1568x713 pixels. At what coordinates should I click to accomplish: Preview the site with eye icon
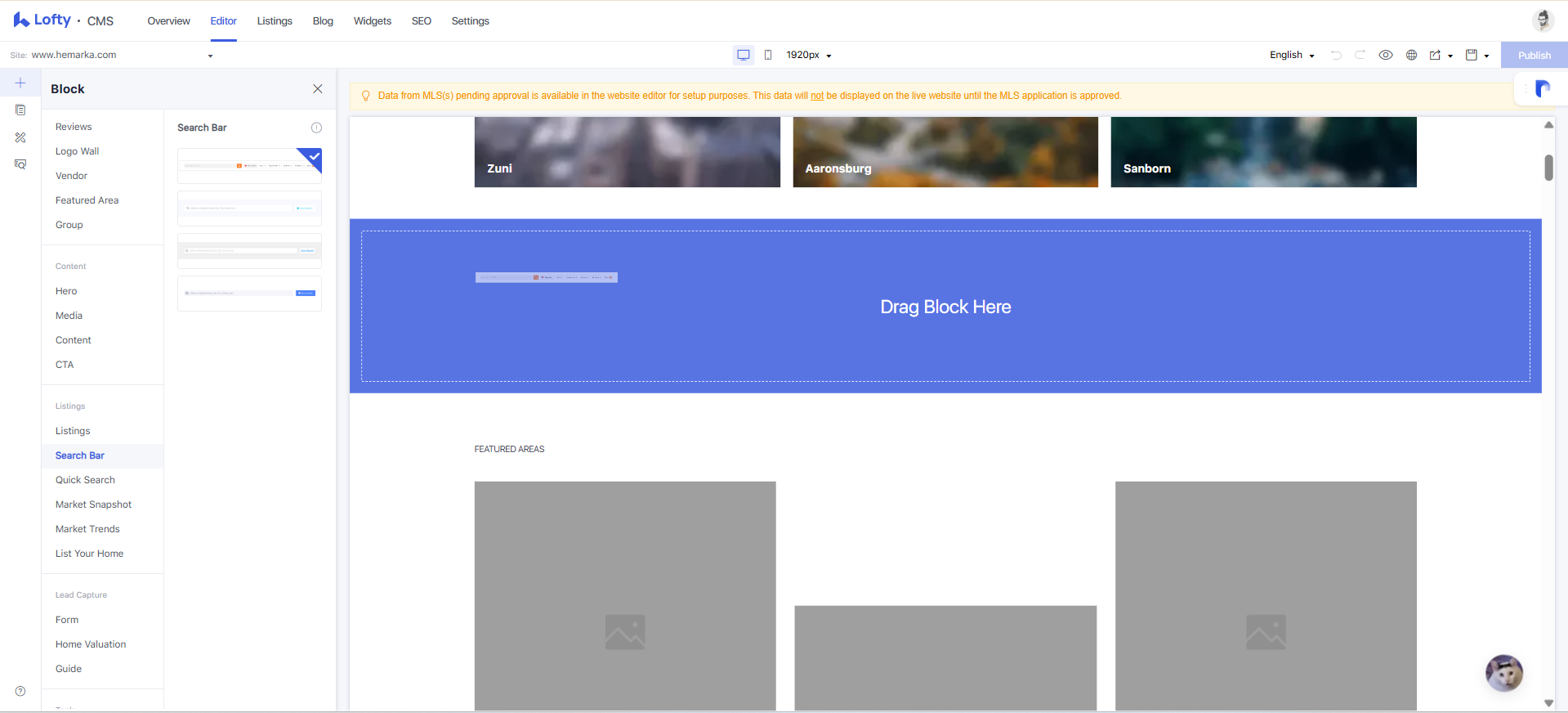click(x=1386, y=55)
